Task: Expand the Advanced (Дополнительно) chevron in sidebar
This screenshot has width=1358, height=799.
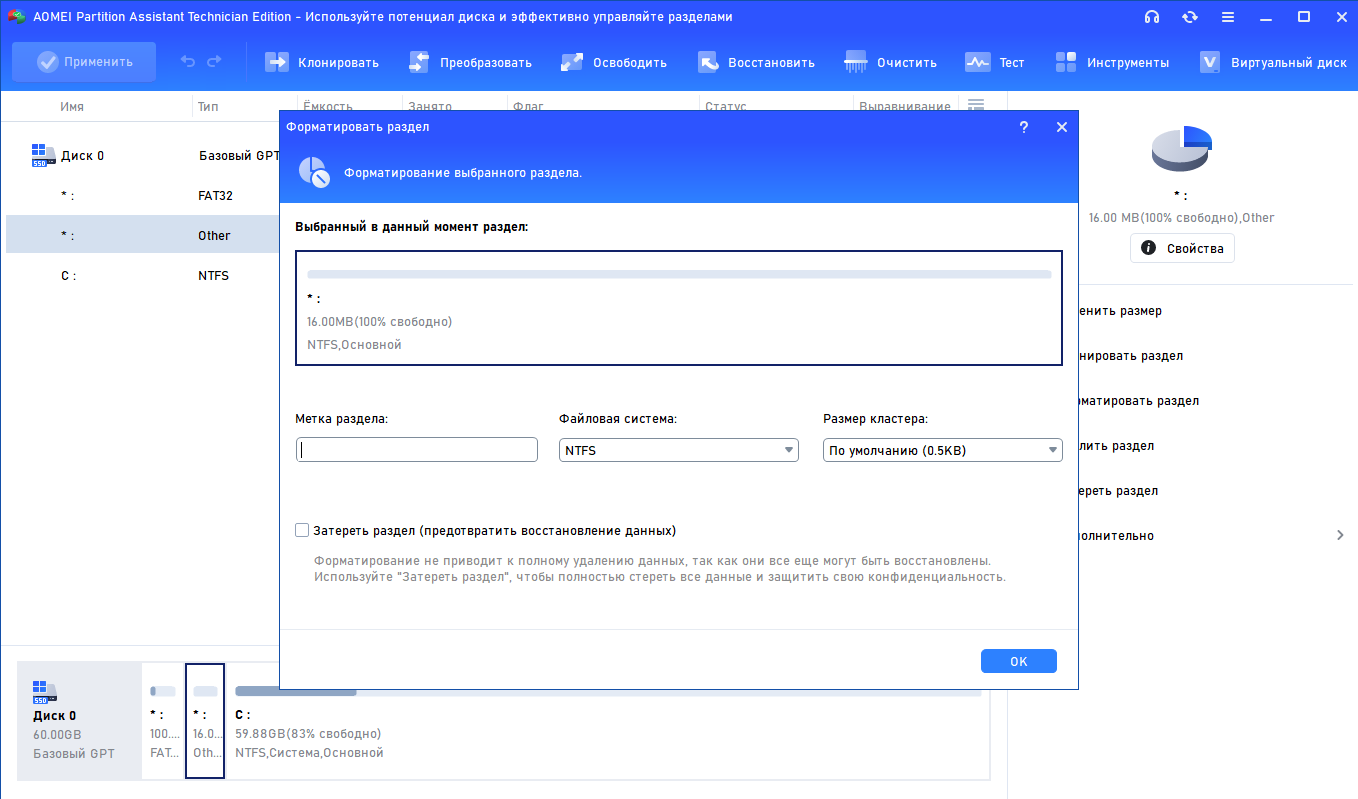Action: [x=1340, y=536]
